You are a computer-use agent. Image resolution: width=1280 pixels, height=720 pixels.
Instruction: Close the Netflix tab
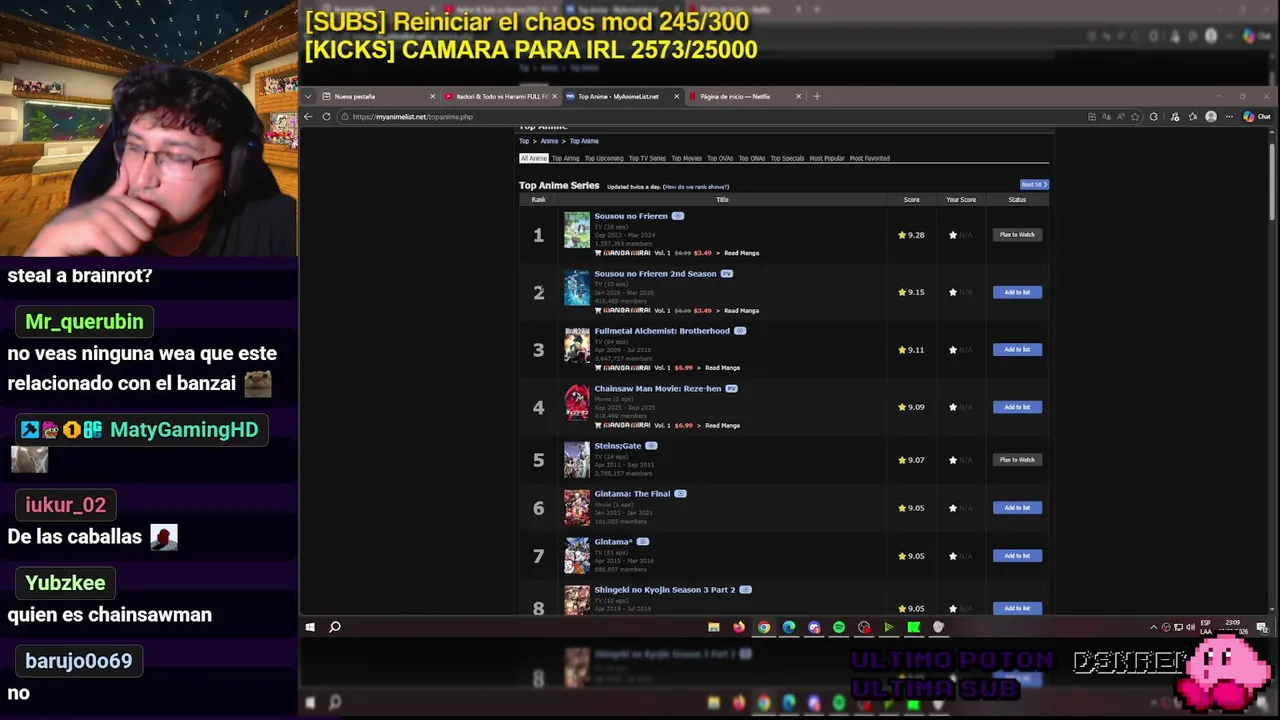pos(798,97)
